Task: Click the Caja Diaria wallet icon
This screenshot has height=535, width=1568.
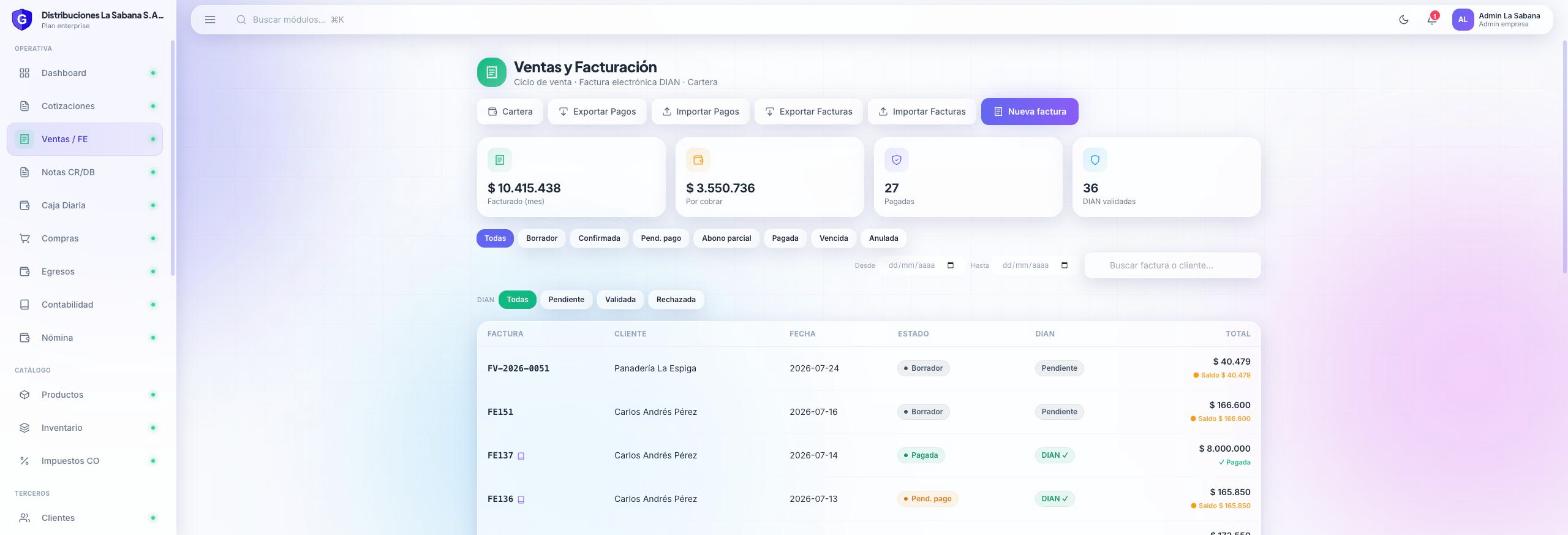Action: (25, 205)
